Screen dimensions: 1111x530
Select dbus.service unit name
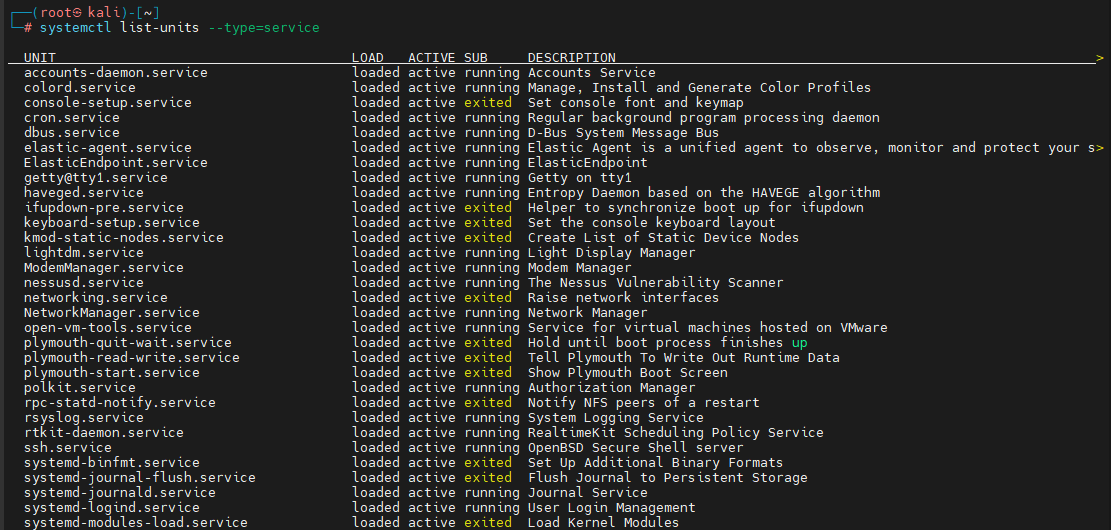coord(72,132)
